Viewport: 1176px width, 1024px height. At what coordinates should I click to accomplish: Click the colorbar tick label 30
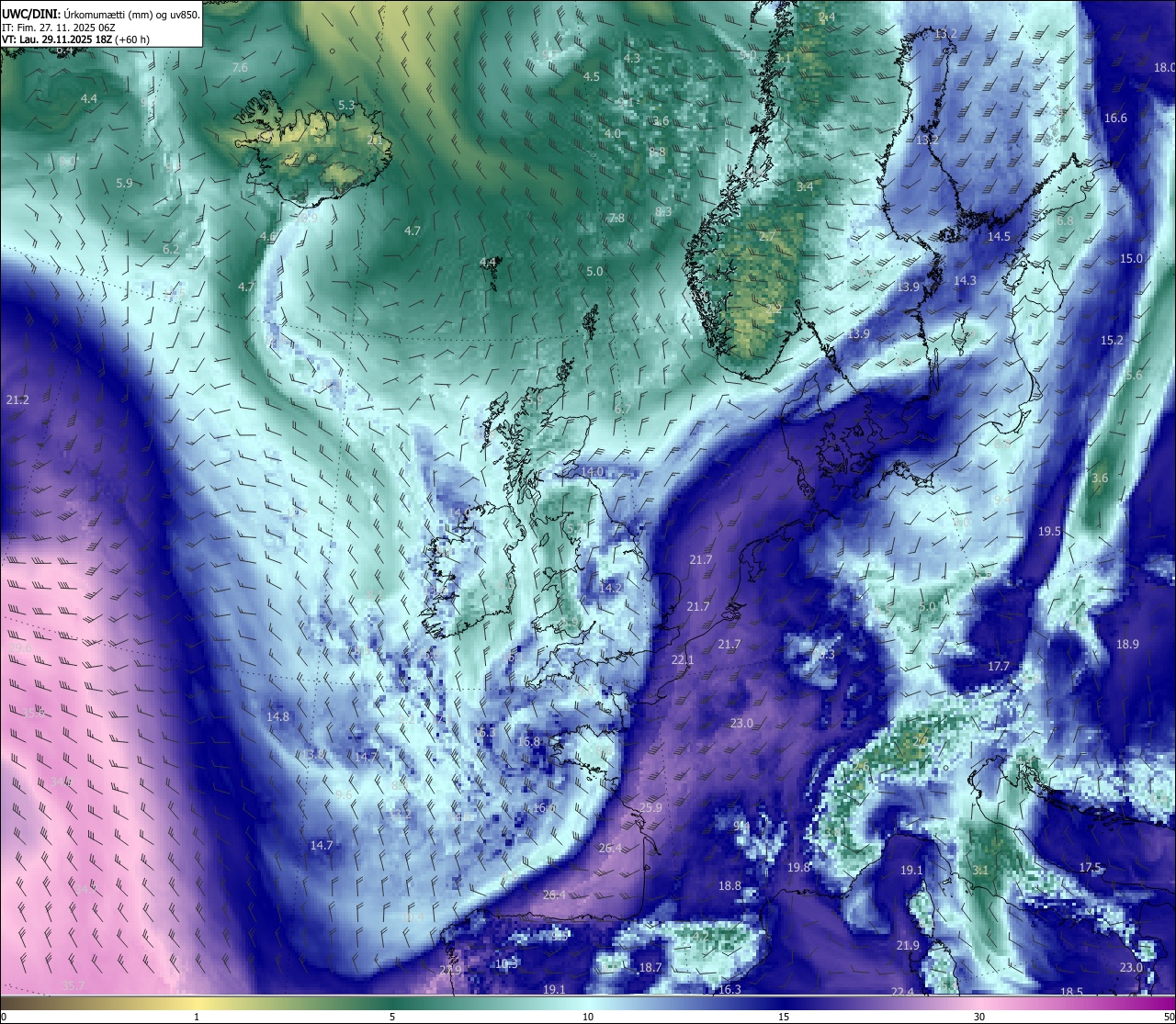coord(979,1017)
